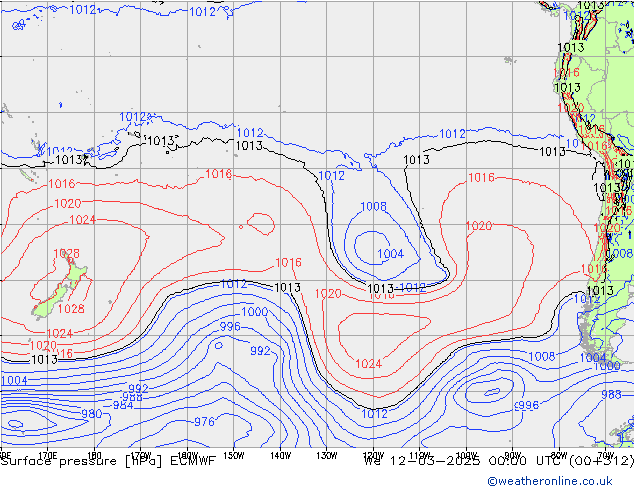Click the '1028' label east of South Island
634x490 pixels.
[71, 309]
